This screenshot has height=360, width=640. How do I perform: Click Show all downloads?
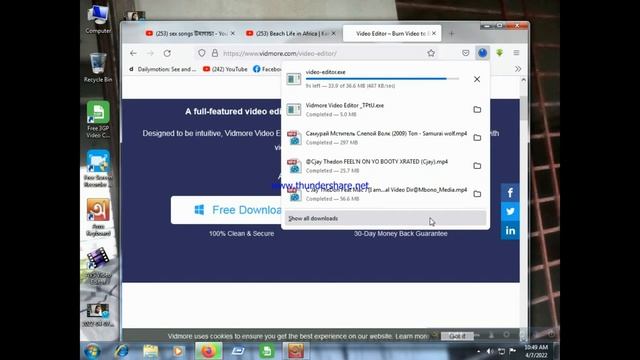click(385, 218)
